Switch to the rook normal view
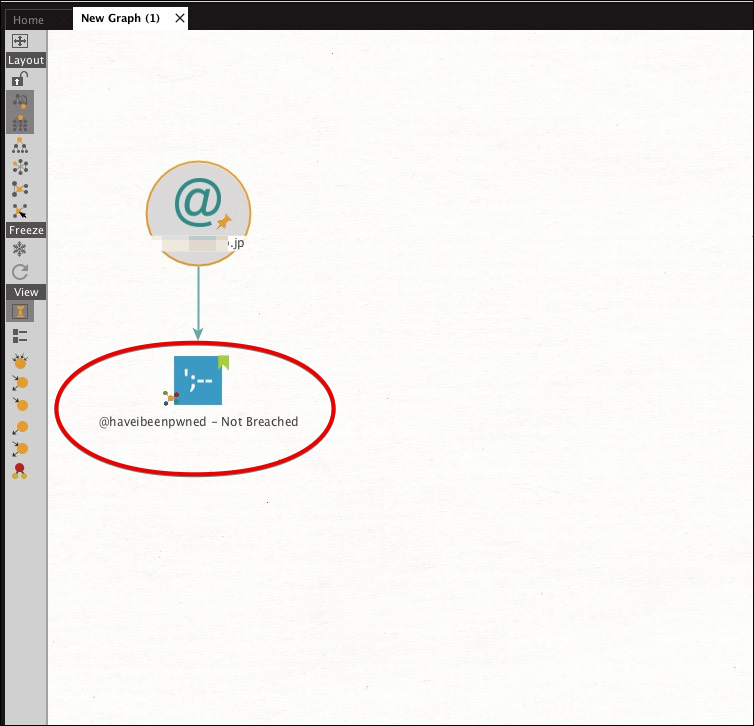The width and height of the screenshot is (754, 726). (20, 312)
